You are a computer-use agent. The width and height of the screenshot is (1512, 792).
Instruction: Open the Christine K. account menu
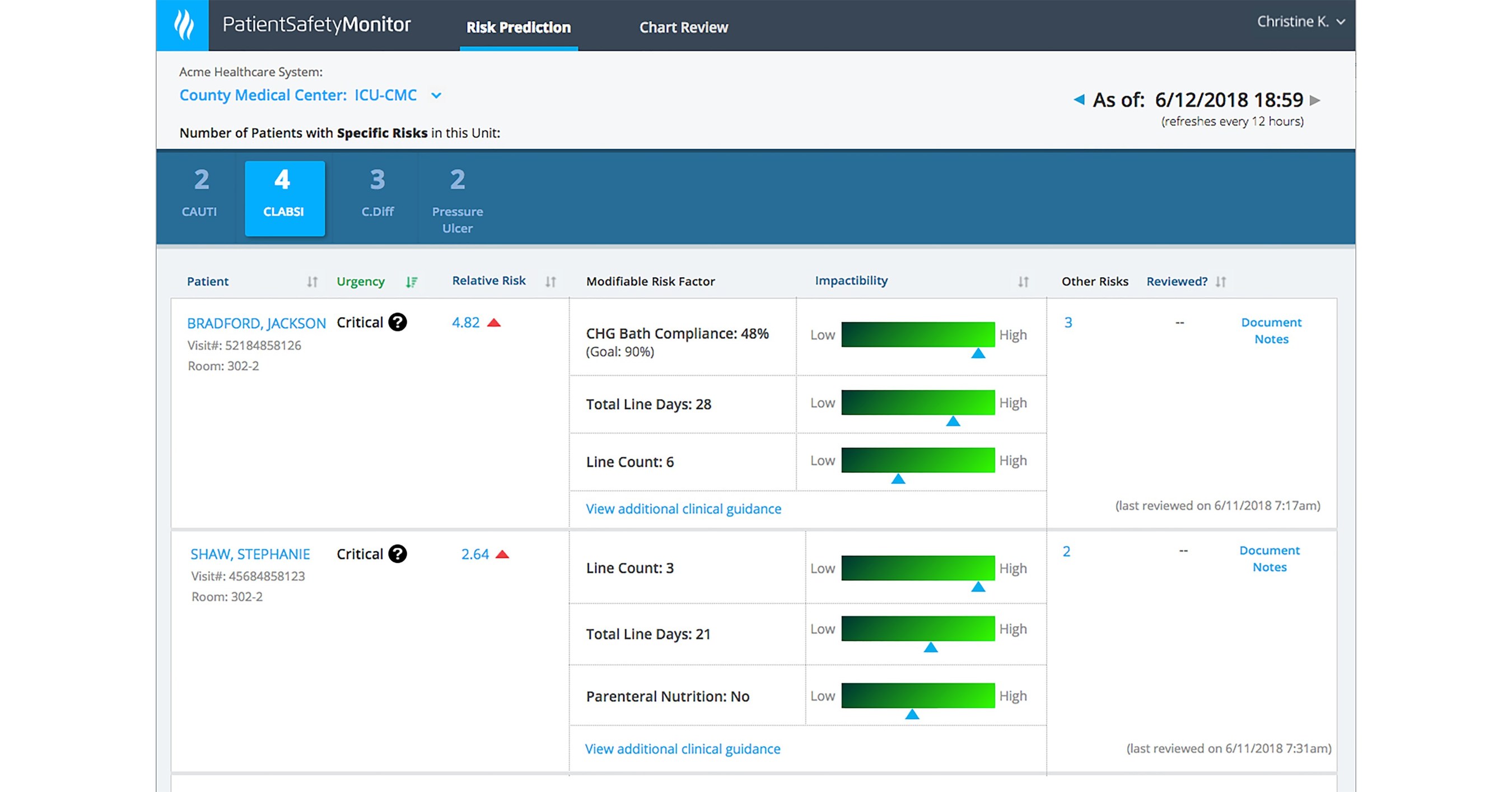point(1299,21)
